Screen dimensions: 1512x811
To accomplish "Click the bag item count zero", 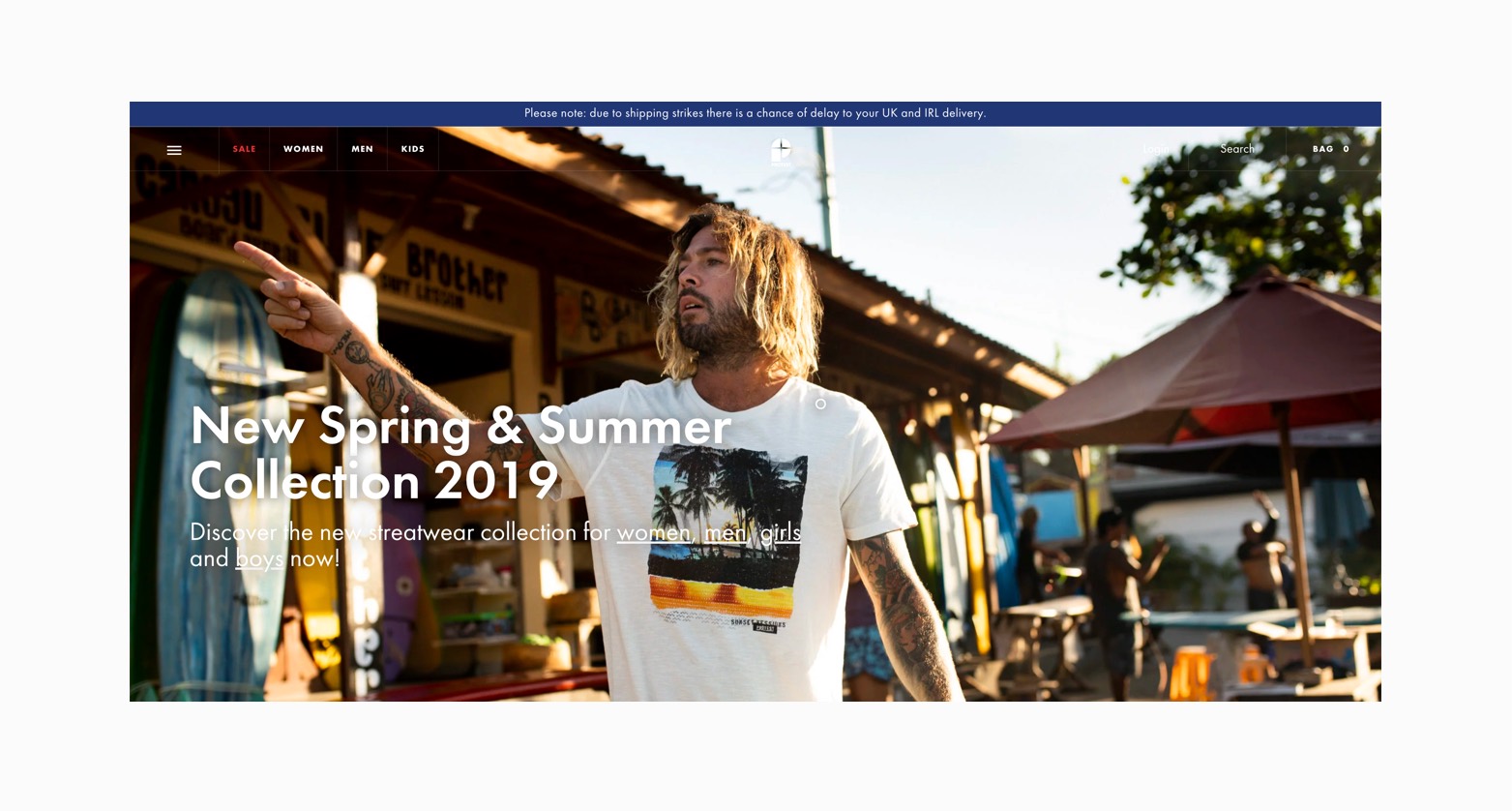I will [1346, 149].
